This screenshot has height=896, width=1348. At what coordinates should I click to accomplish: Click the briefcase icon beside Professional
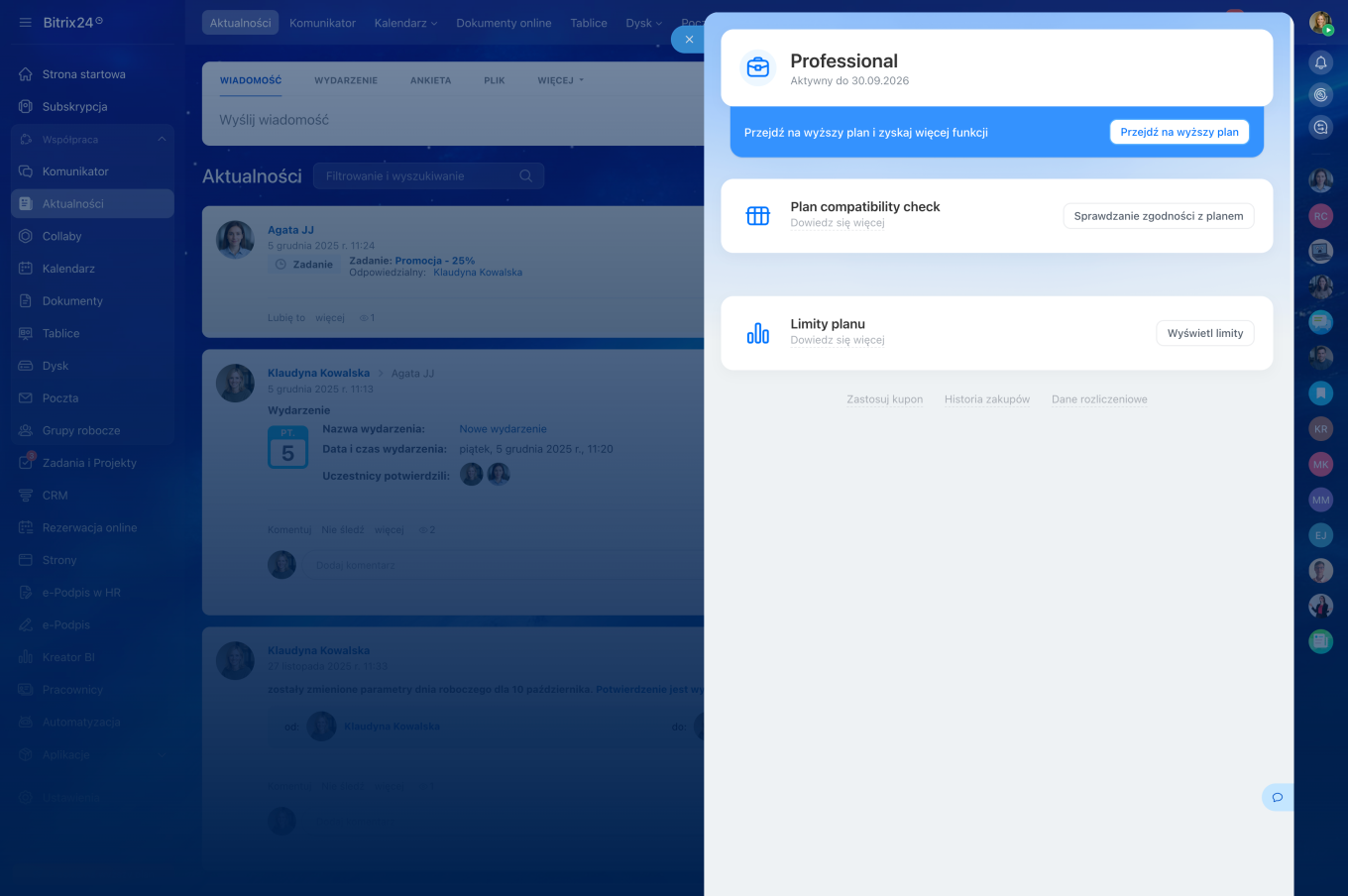(758, 67)
